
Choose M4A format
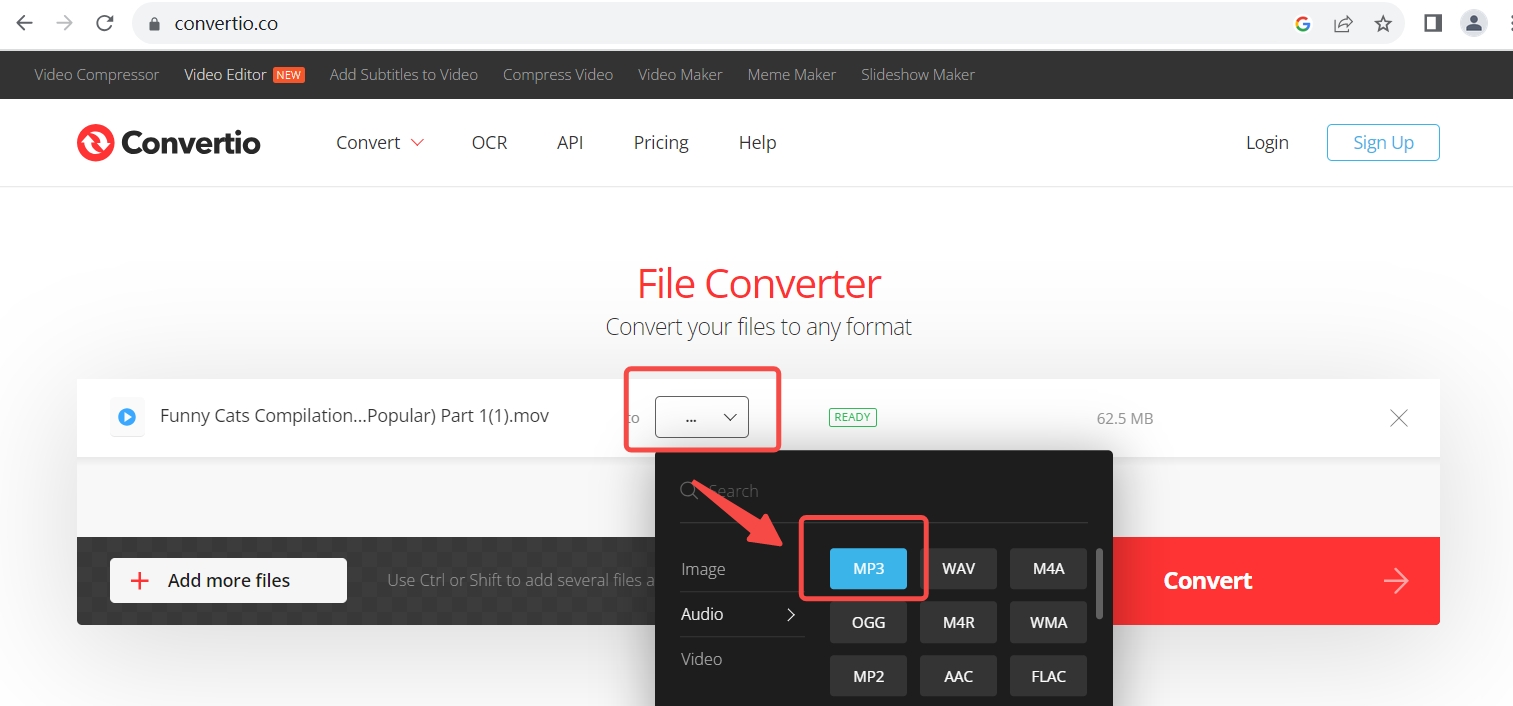pos(1048,568)
